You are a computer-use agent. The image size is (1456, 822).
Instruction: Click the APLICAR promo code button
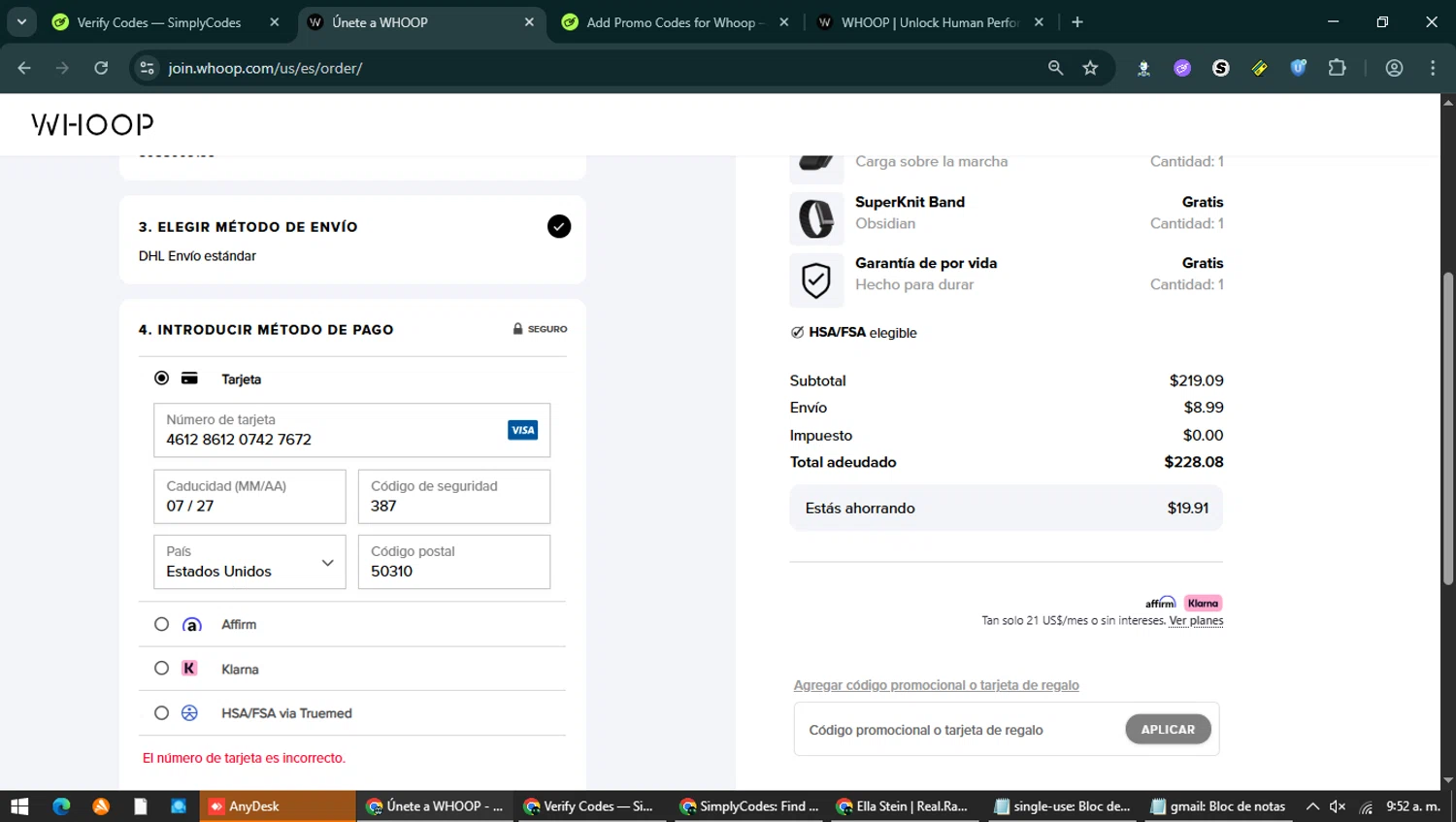tap(1168, 730)
